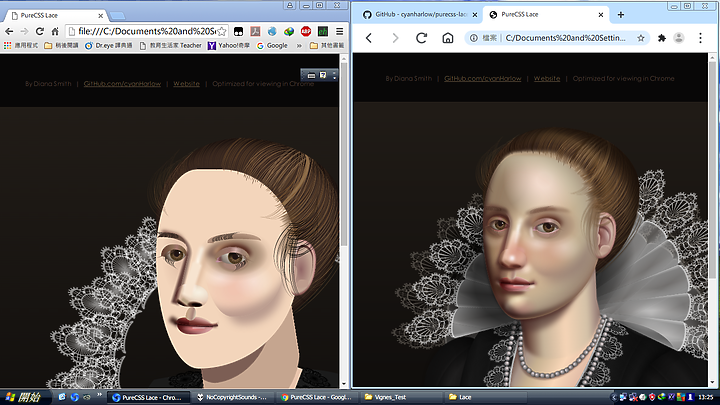
Task: Open a new tab in the left Chrome window
Action: [118, 16]
